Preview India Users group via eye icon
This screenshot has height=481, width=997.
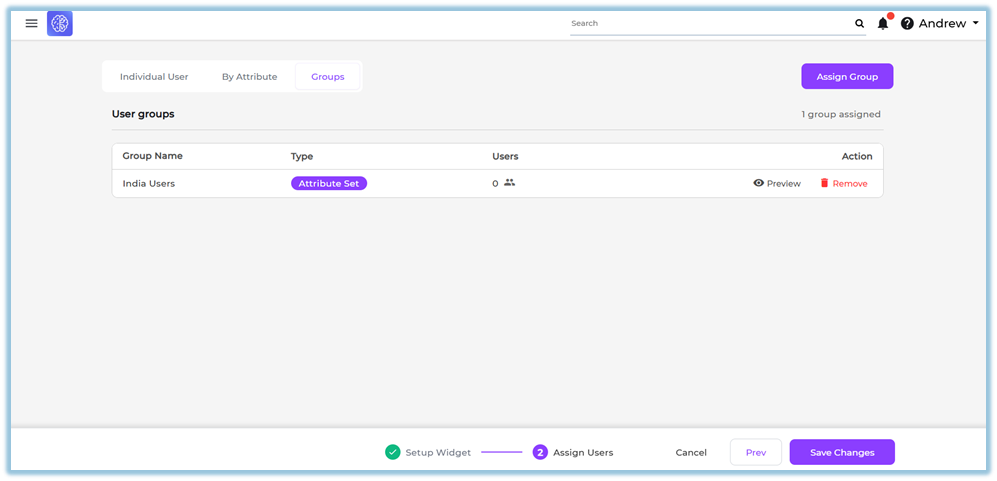coord(759,183)
